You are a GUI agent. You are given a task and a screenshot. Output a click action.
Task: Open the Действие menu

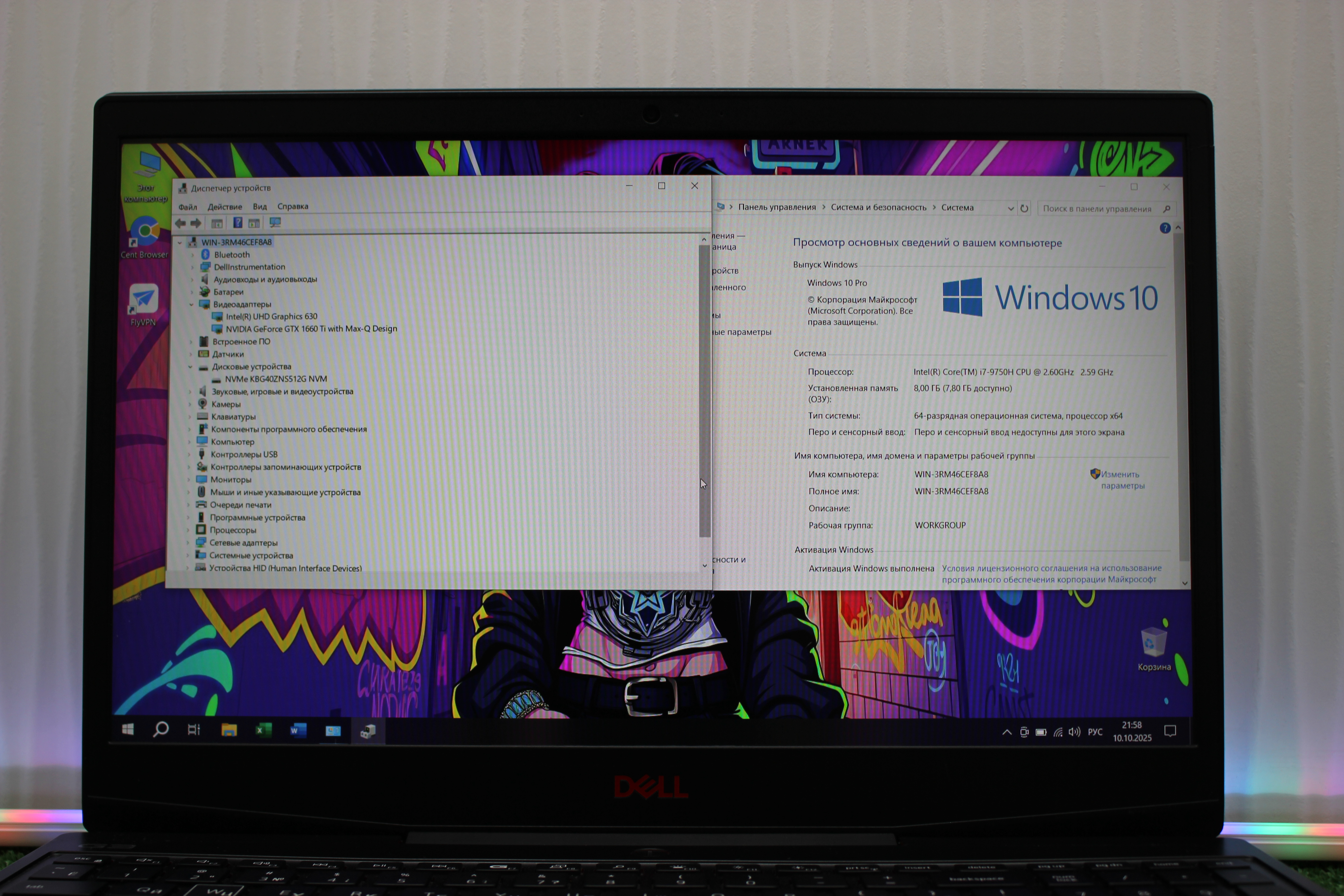point(225,207)
